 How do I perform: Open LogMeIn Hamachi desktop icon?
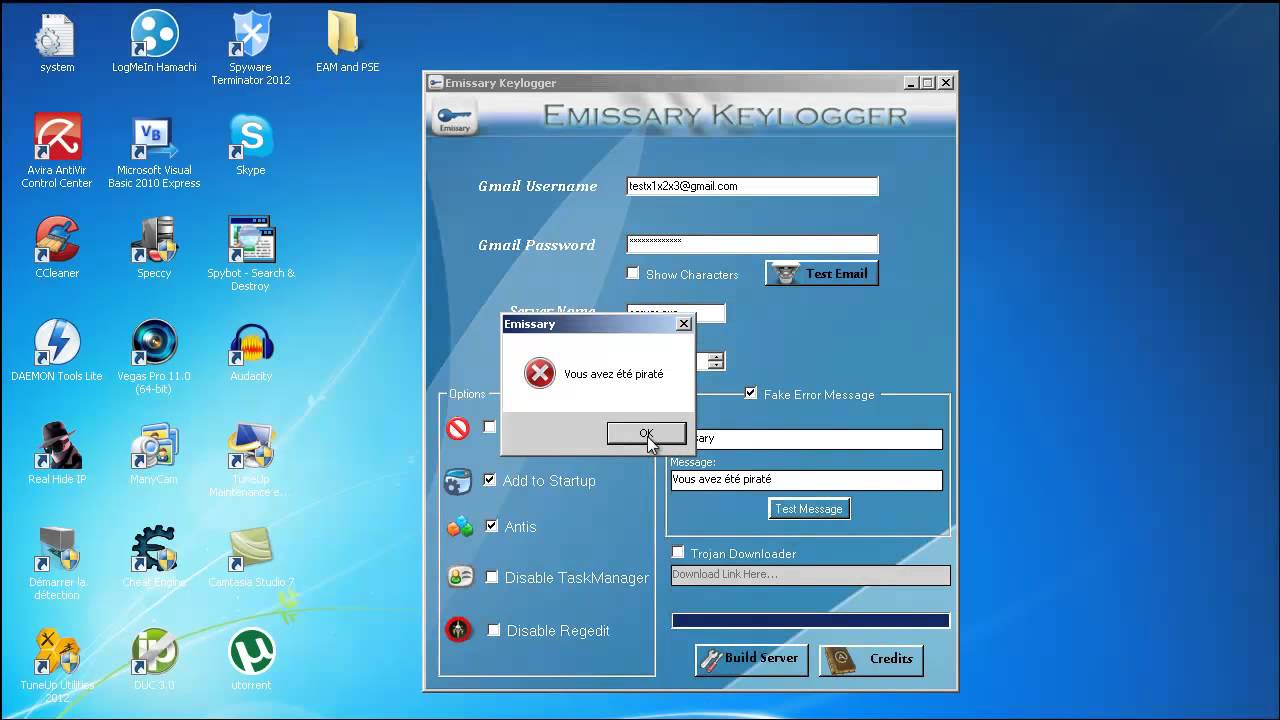[154, 43]
